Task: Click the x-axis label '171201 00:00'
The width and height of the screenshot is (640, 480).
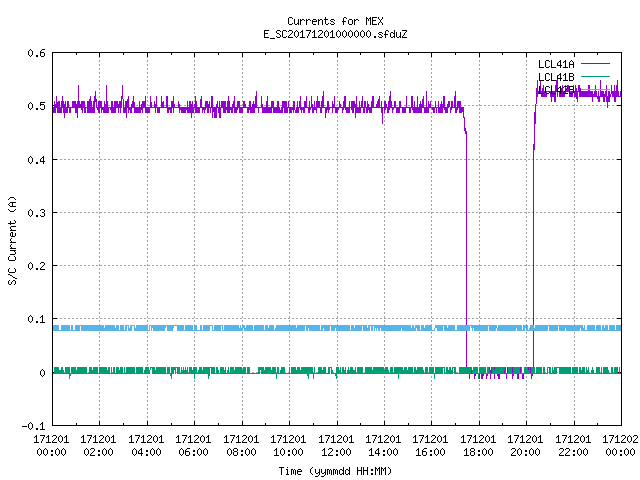Action: 51,446
